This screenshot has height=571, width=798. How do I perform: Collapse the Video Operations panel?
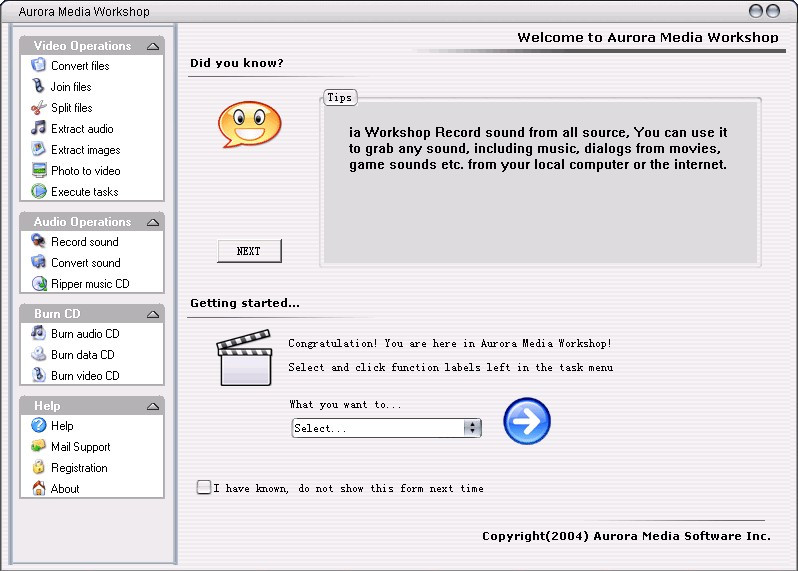[x=153, y=46]
